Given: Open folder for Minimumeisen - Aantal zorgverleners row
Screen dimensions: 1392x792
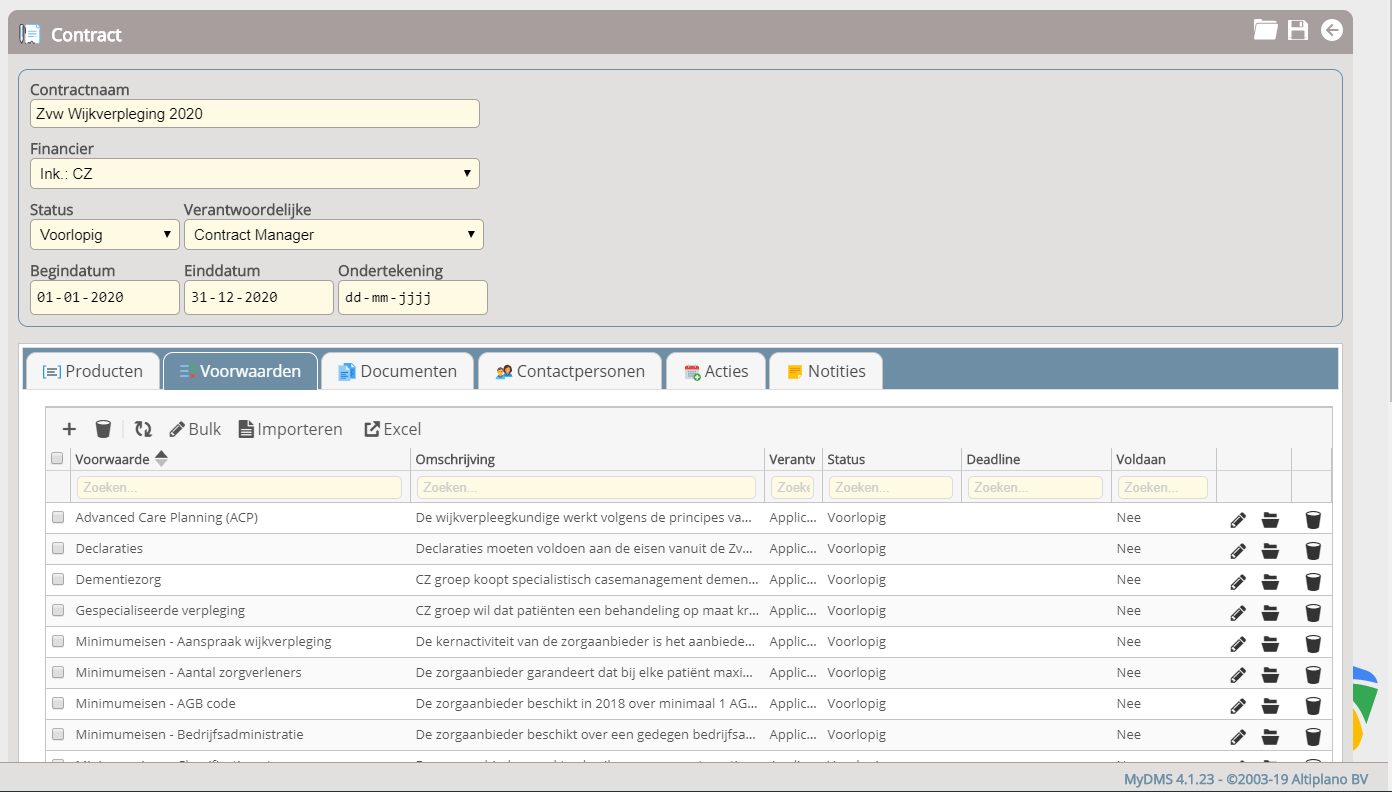Looking at the screenshot, I should (1270, 674).
